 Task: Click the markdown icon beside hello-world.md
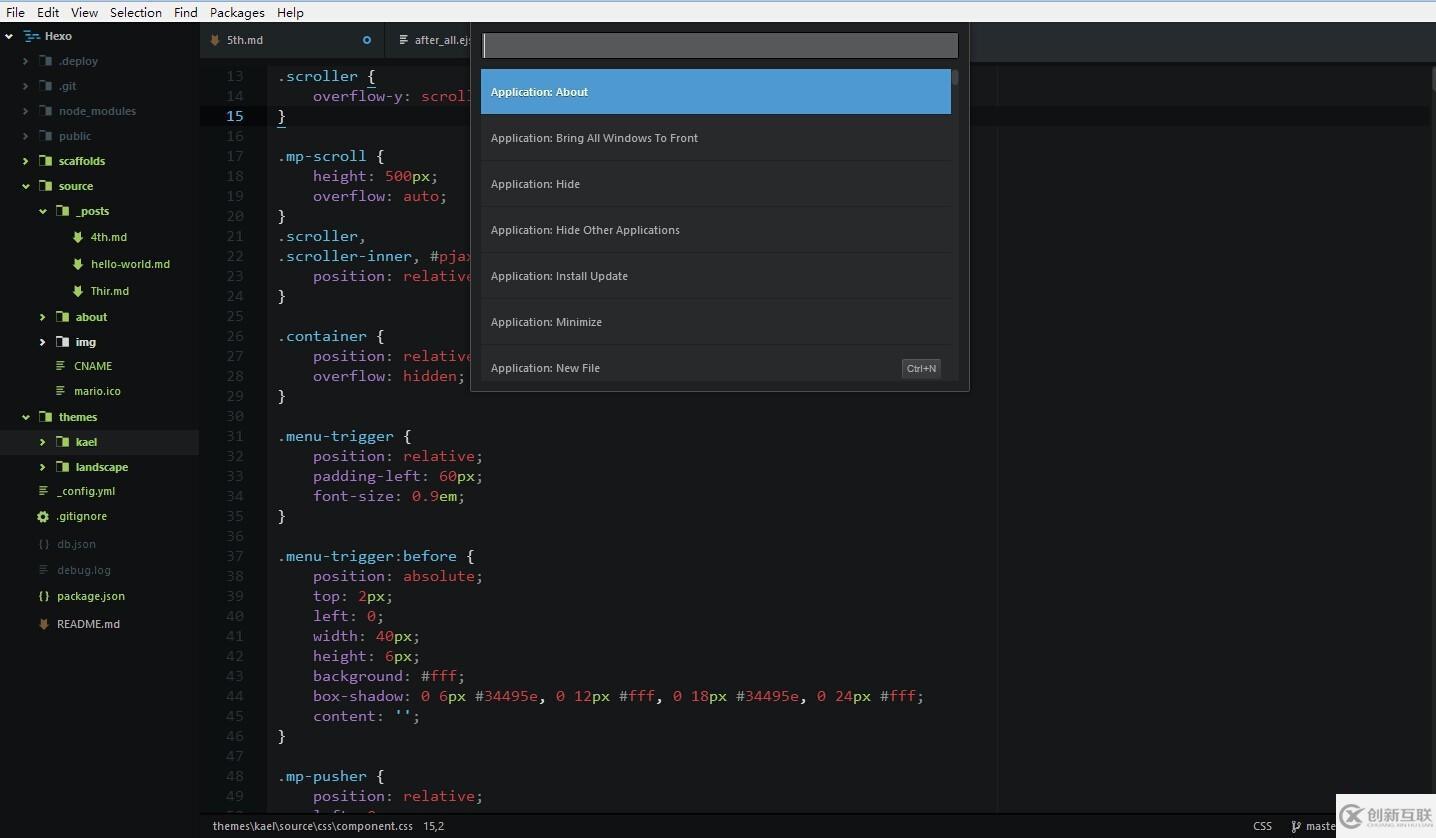pyautogui.click(x=78, y=264)
